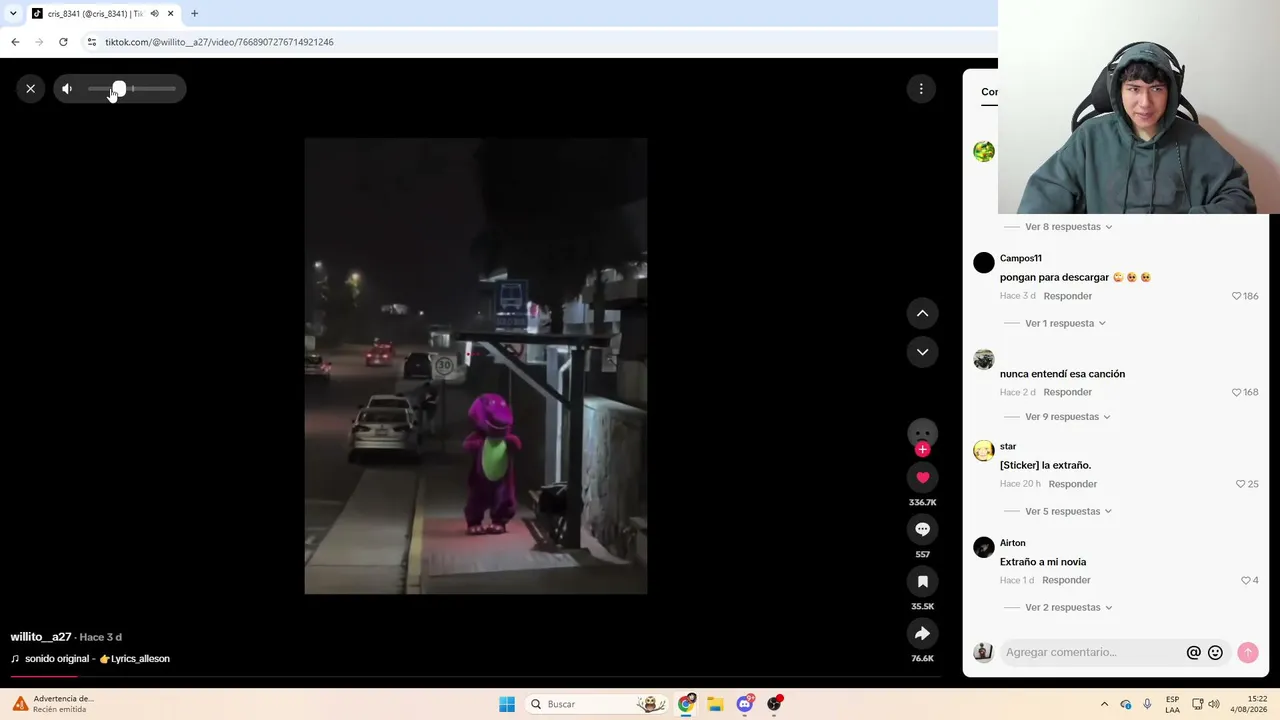Image resolution: width=1280 pixels, height=720 pixels.
Task: Expand "Ver 2 respuestas" under Airton's comment
Action: (x=1068, y=608)
